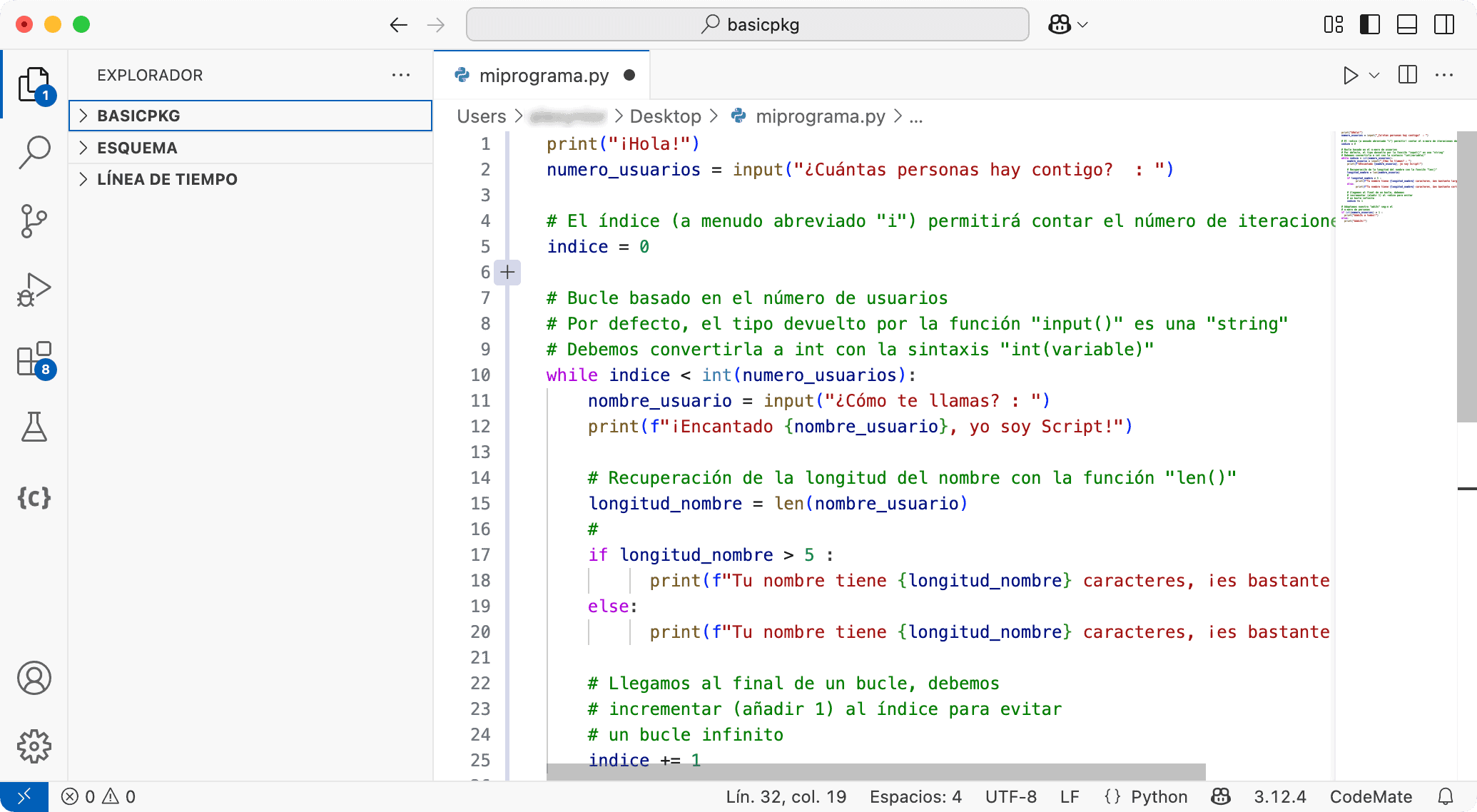Open the Manage settings gear

(34, 746)
